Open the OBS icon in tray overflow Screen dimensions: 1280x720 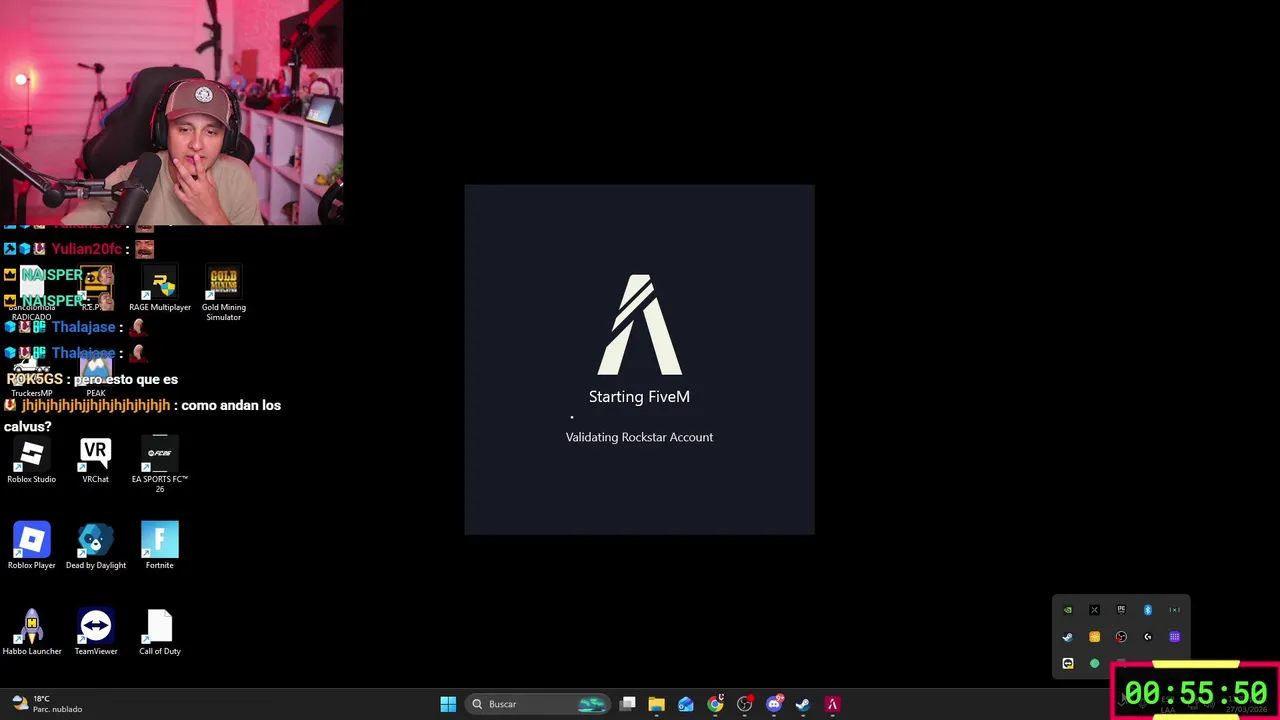click(1121, 637)
